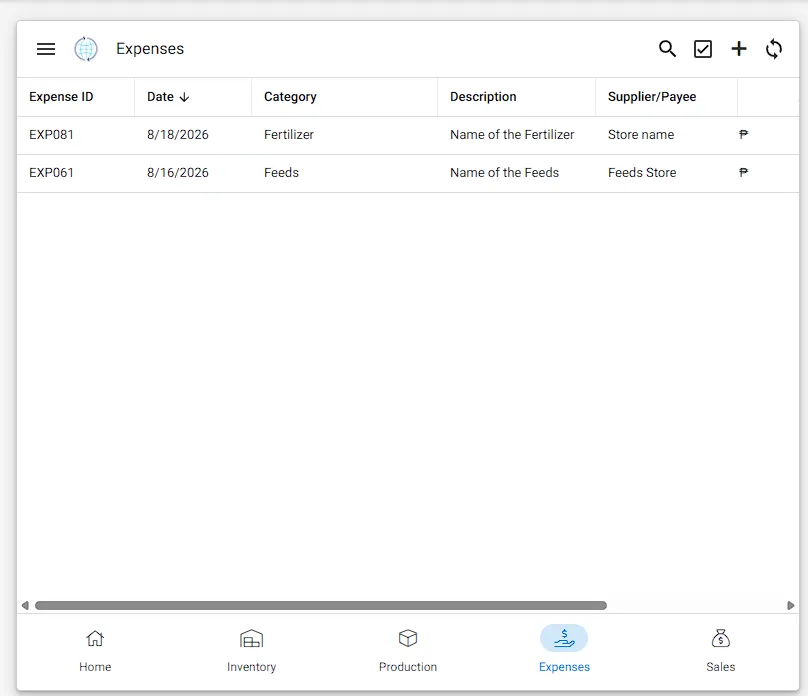
Task: Click the globe app logo icon
Action: point(86,49)
